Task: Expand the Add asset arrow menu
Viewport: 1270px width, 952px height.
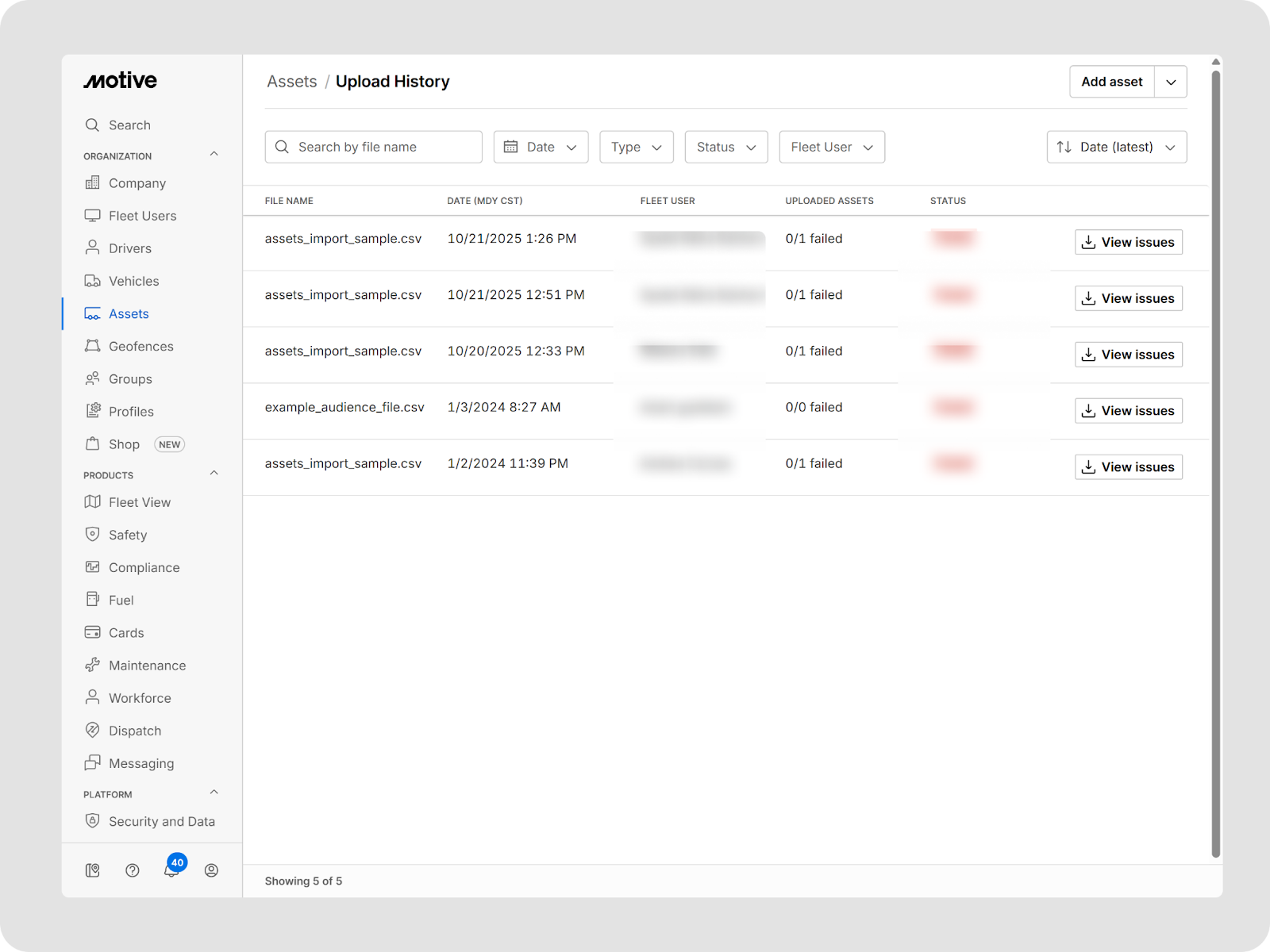Action: [x=1171, y=82]
